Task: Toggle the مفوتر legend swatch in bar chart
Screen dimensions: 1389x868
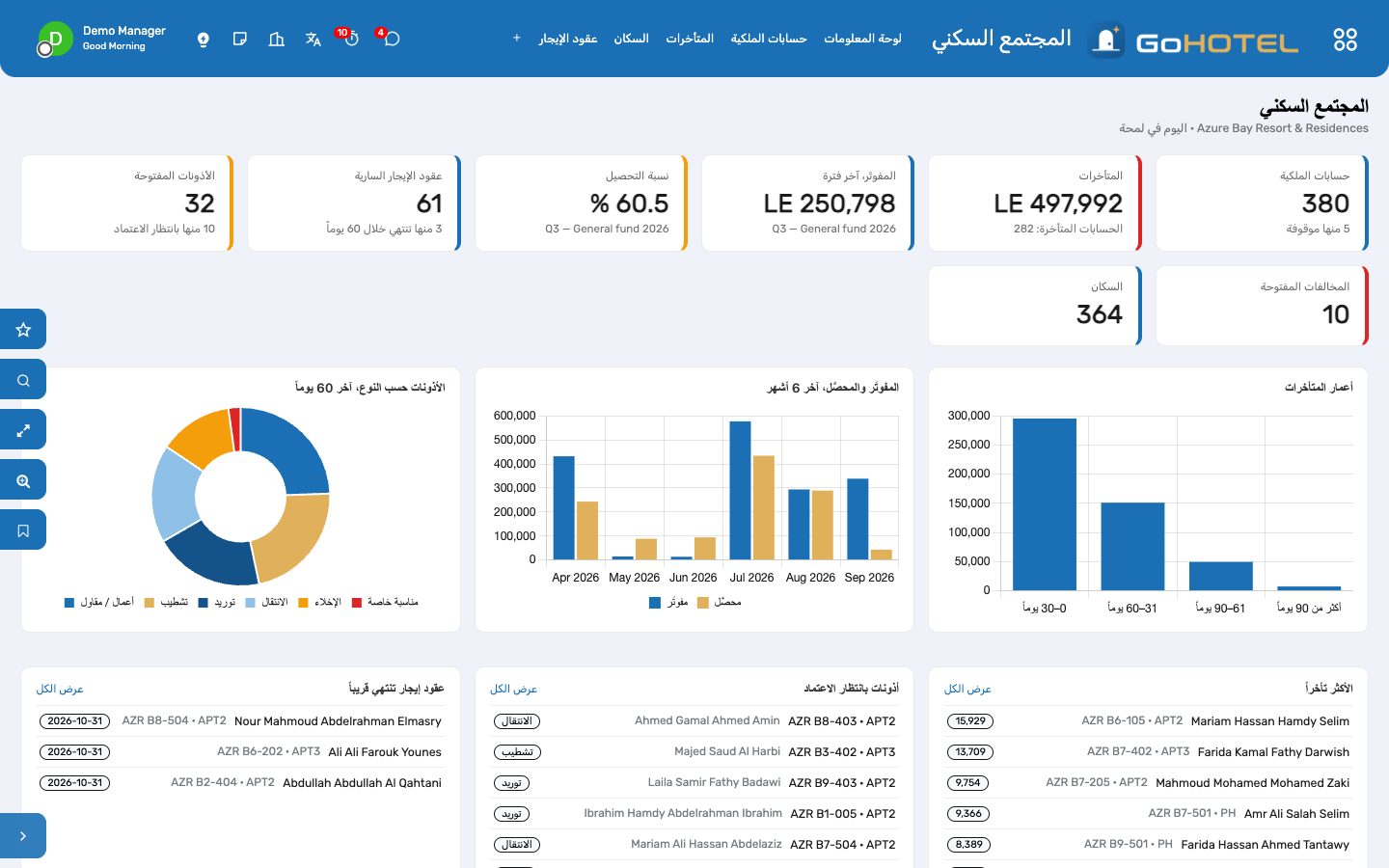Action: tap(655, 603)
